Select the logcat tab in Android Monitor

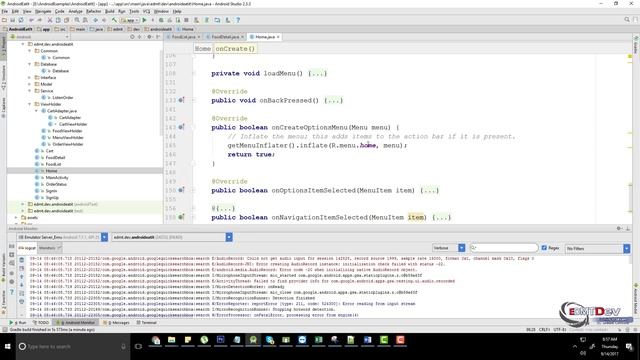(x=27, y=248)
